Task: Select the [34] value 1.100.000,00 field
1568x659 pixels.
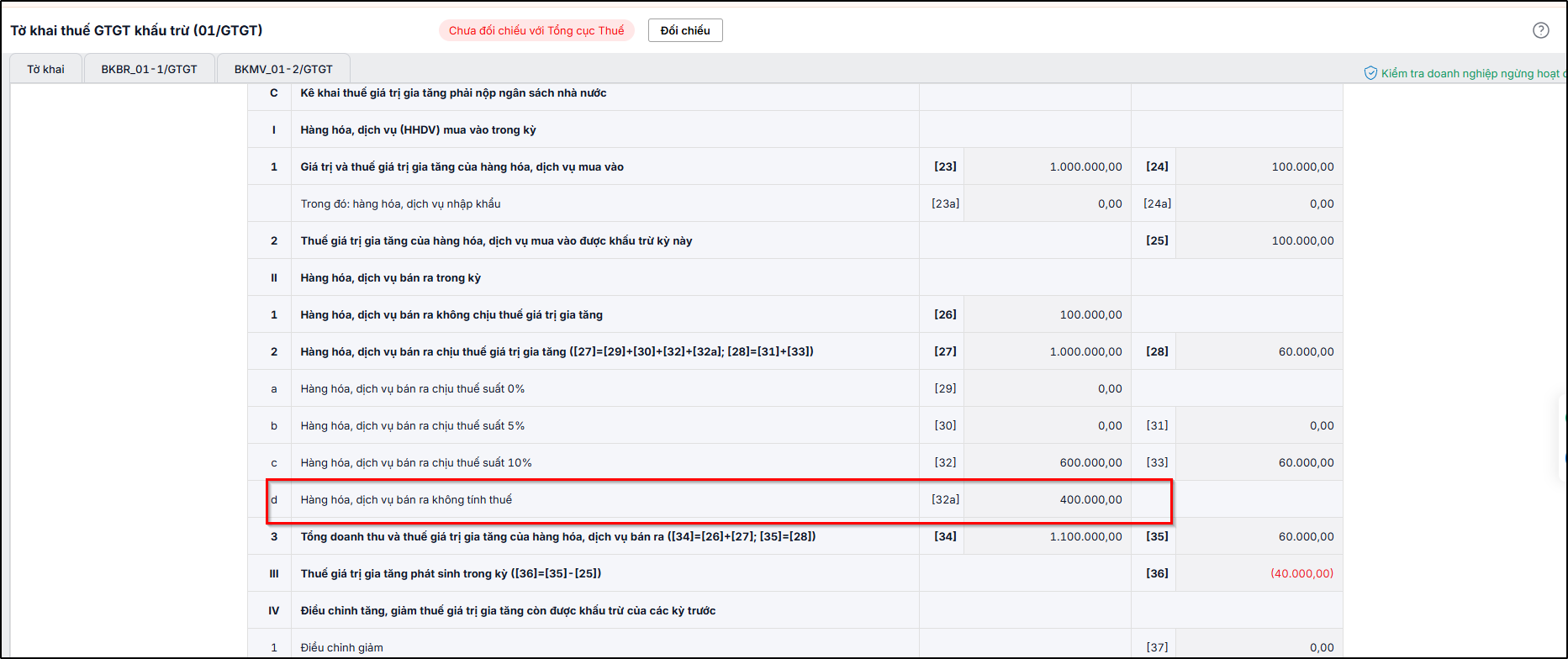Action: click(x=1047, y=536)
